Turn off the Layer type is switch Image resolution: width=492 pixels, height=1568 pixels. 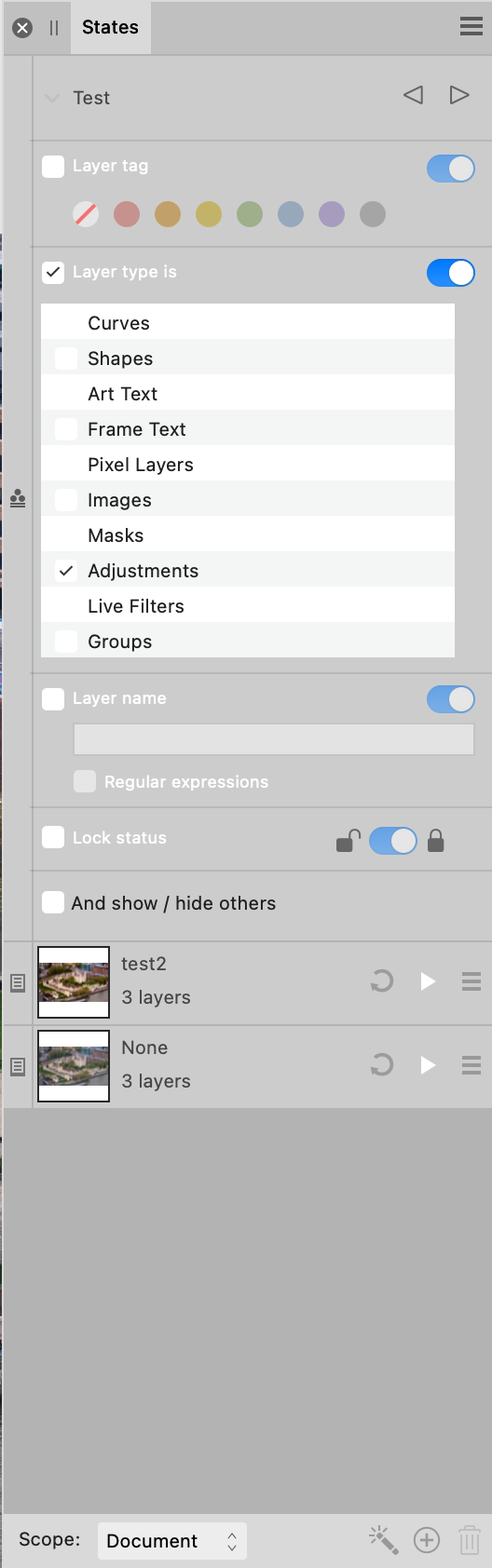coord(451,273)
